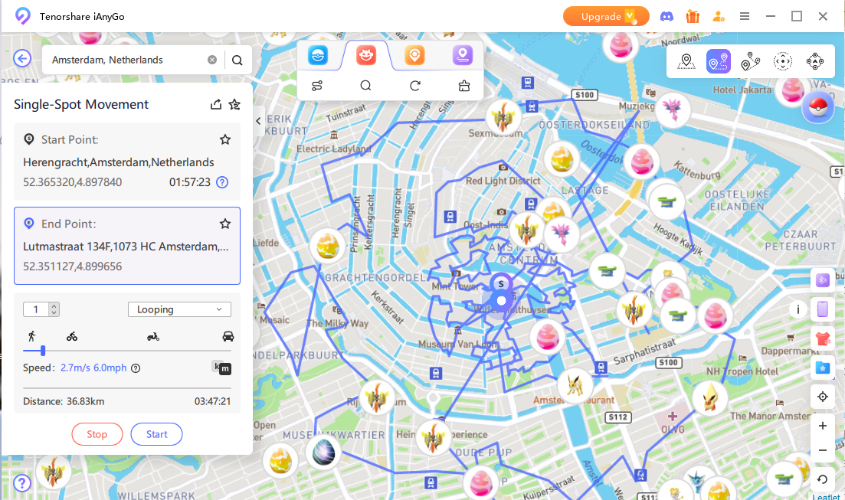Open the user account icon

coord(718,16)
